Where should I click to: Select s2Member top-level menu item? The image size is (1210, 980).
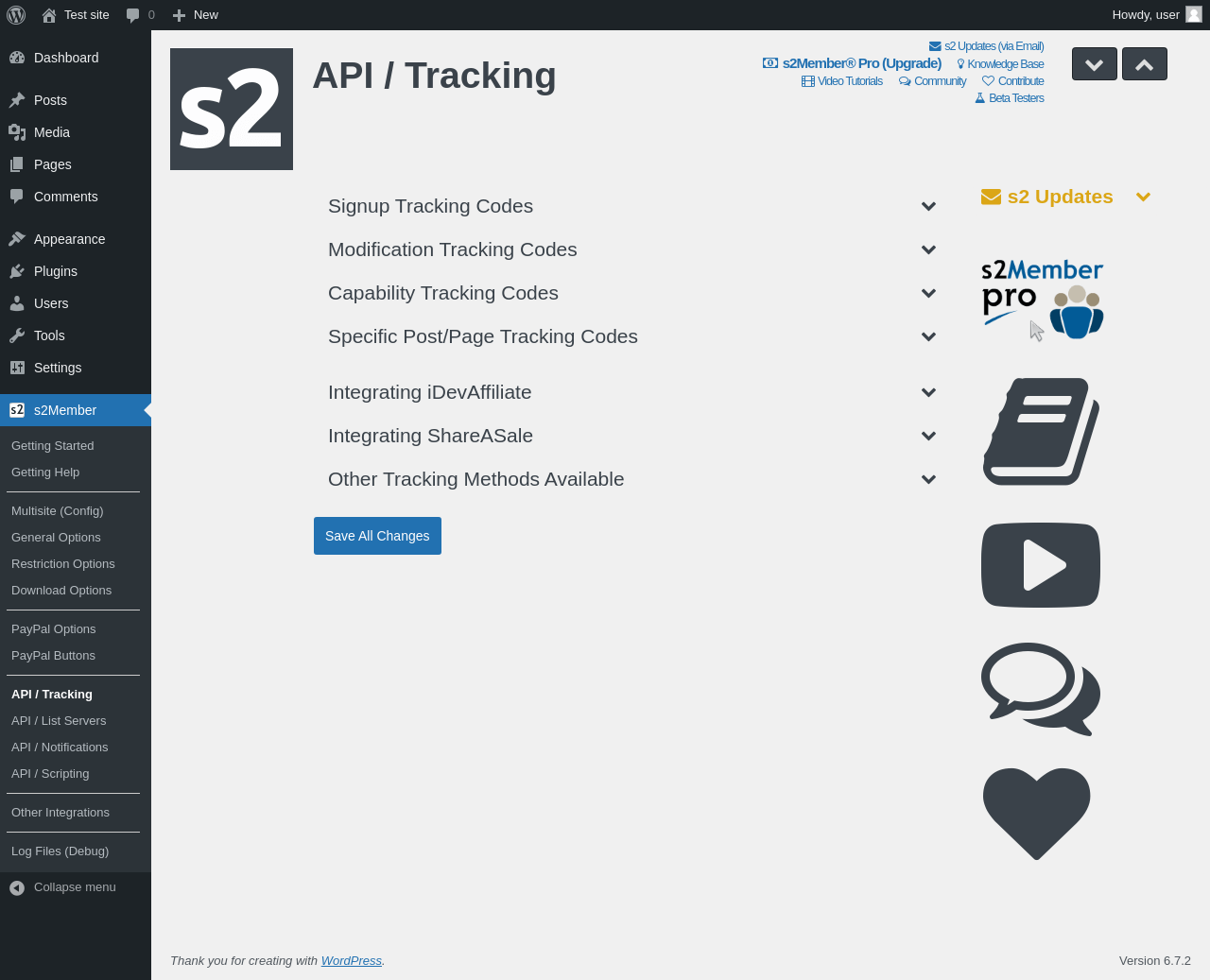tap(76, 410)
